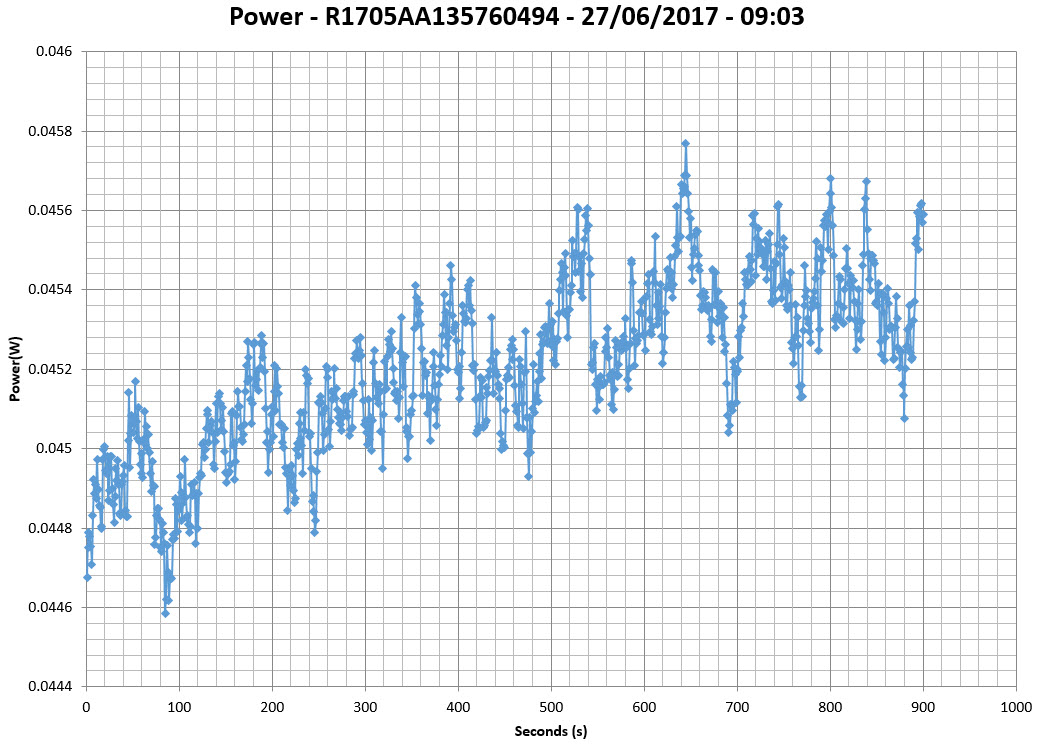Select the 0.045 y-axis tick label

pos(54,448)
